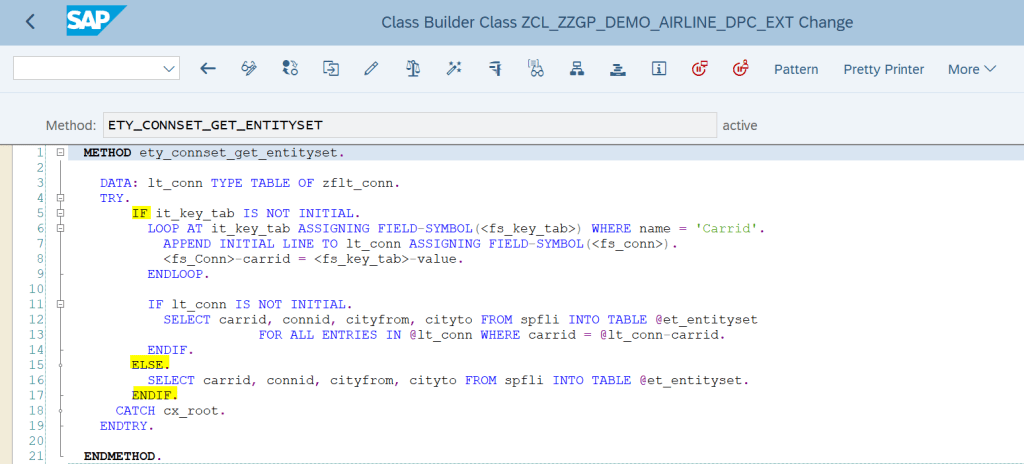Click the Pattern button
This screenshot has width=1024, height=464.
796,69
